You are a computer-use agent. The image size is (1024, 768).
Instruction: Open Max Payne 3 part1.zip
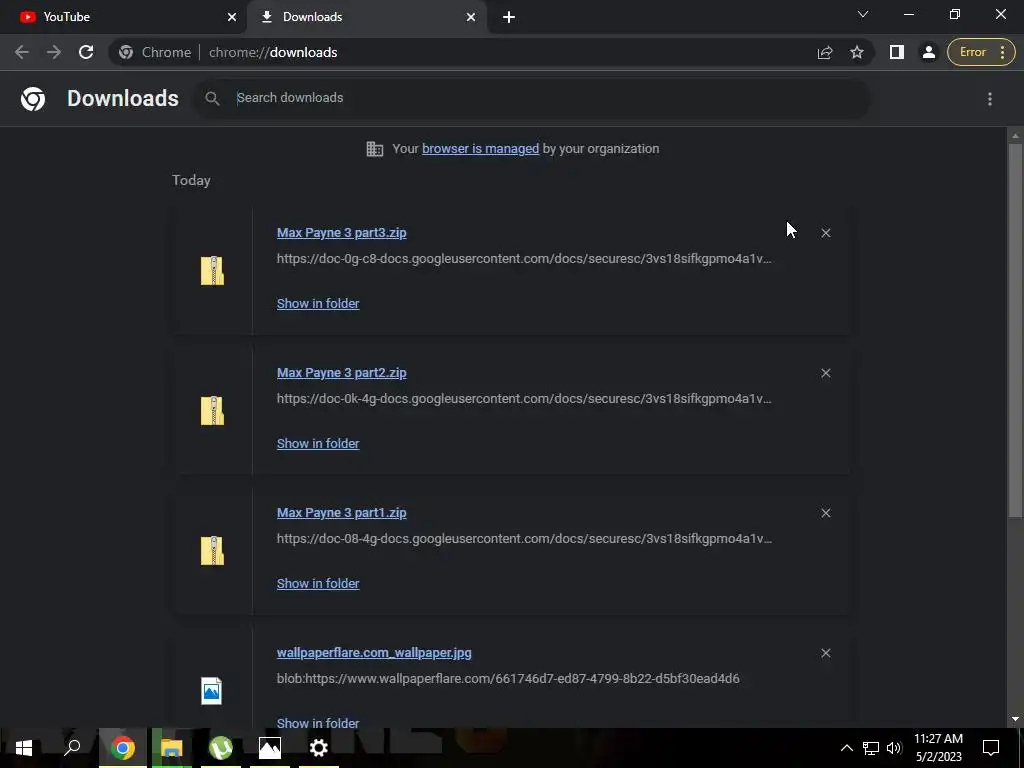pos(342,513)
